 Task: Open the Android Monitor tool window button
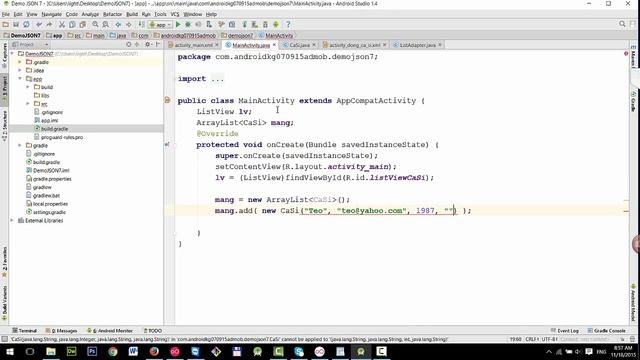point(110,331)
